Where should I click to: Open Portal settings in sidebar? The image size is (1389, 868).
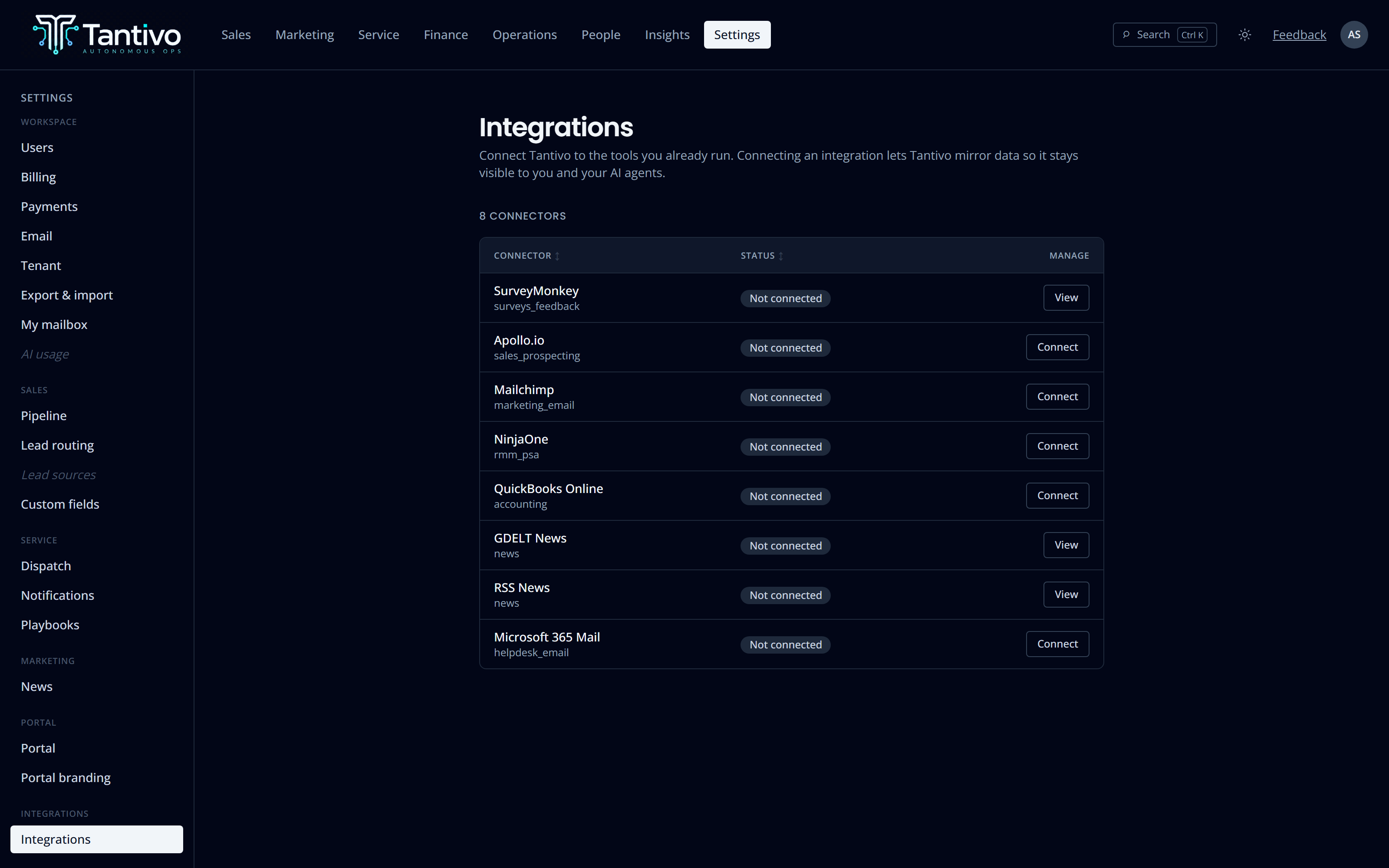(96, 748)
